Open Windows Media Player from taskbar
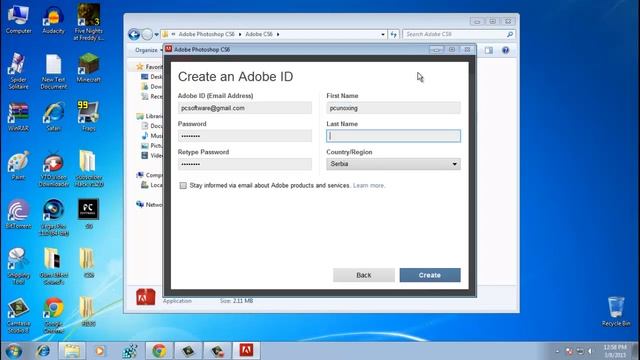The image size is (640, 360). point(100,351)
